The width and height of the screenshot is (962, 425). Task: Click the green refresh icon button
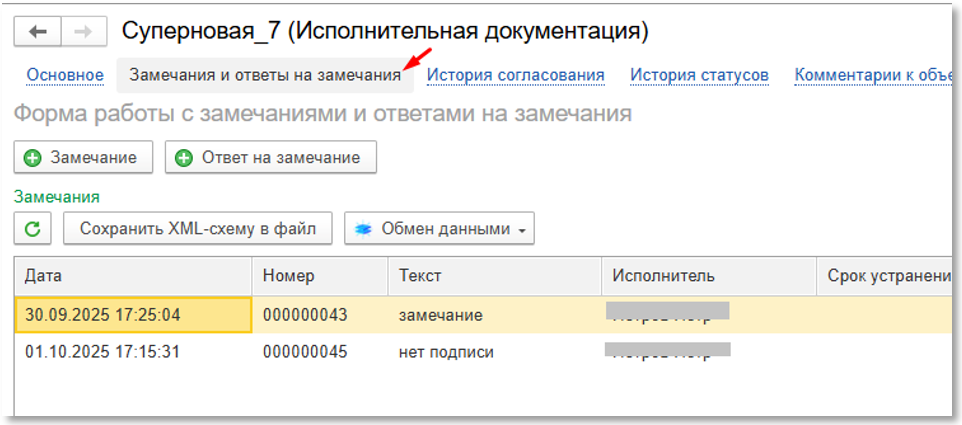click(x=33, y=229)
